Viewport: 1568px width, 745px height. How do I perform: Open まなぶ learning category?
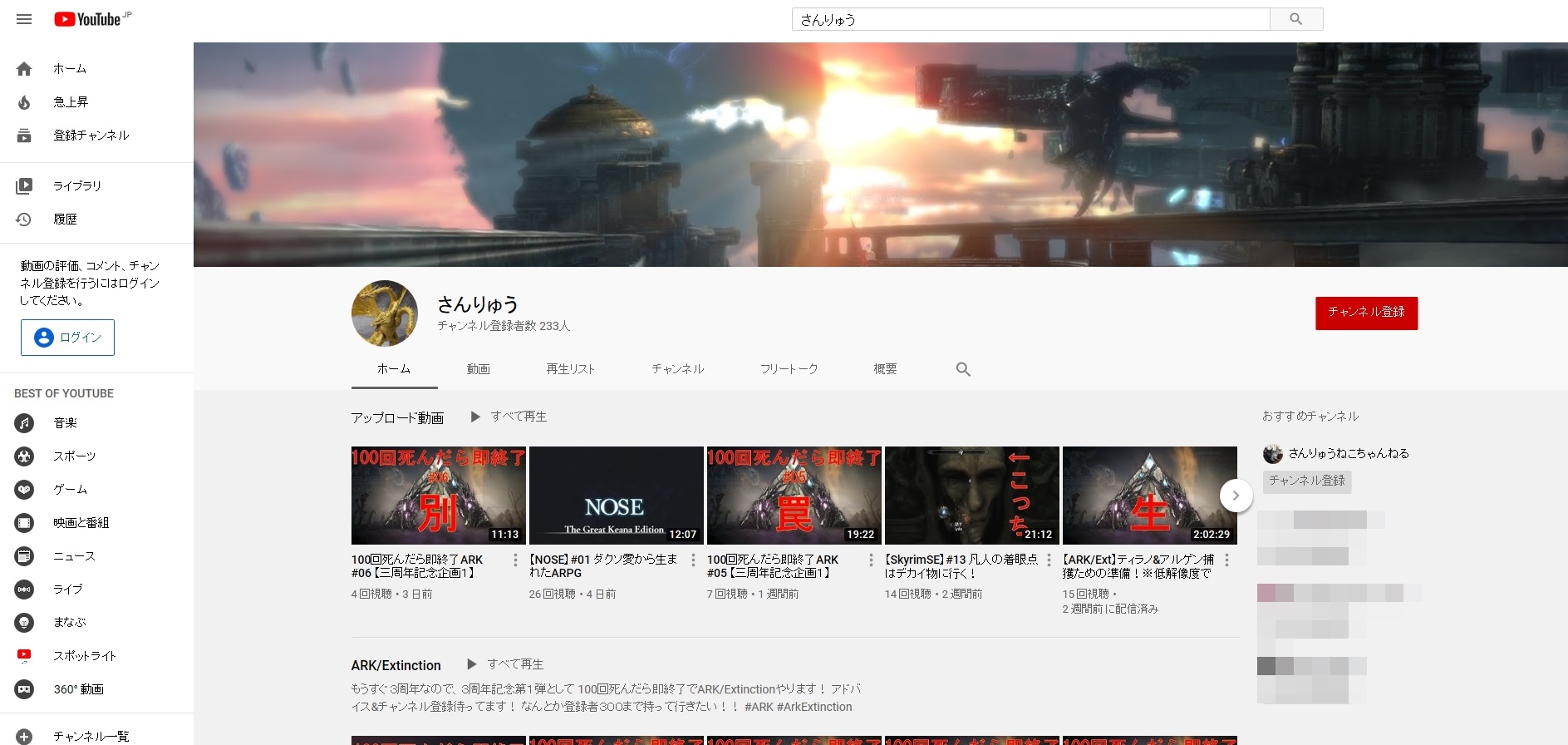pyautogui.click(x=96, y=622)
